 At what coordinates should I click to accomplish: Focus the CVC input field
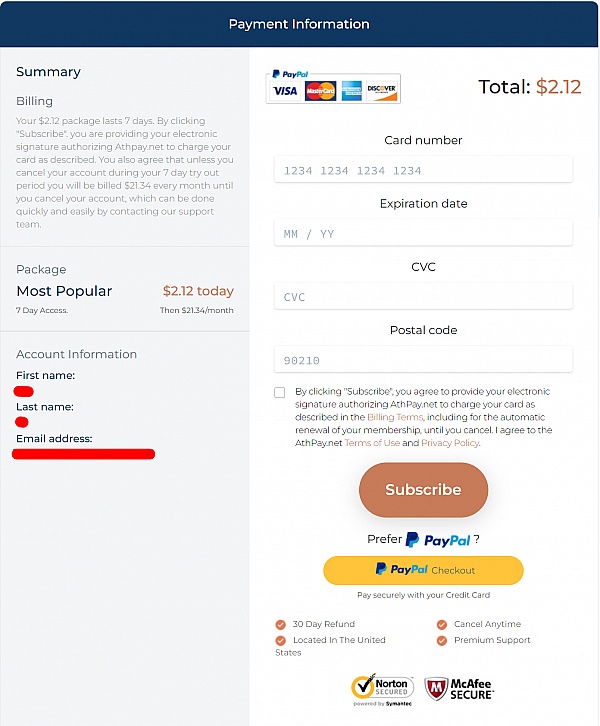pyautogui.click(x=423, y=296)
